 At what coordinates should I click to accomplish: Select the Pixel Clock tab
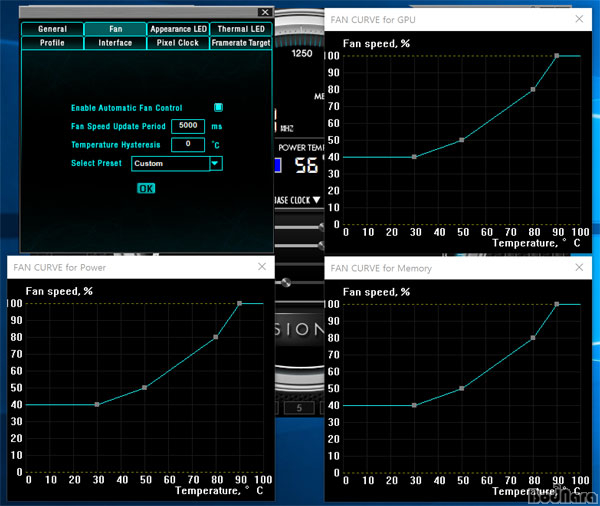coord(177,43)
